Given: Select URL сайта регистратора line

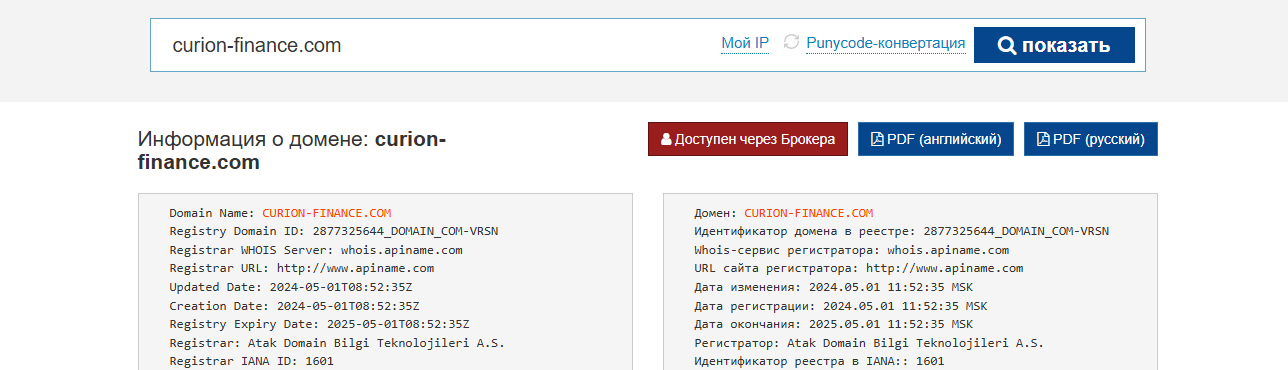Looking at the screenshot, I should click(859, 268).
